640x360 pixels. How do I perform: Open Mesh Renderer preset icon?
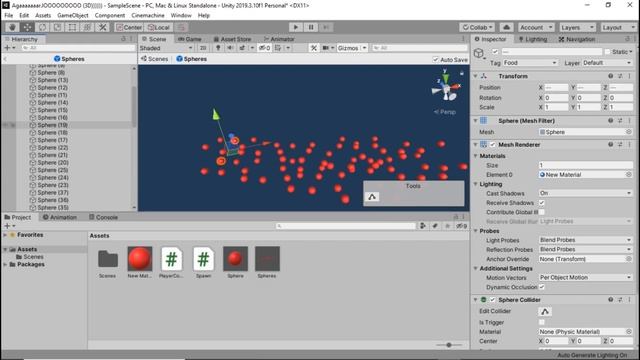(620, 145)
